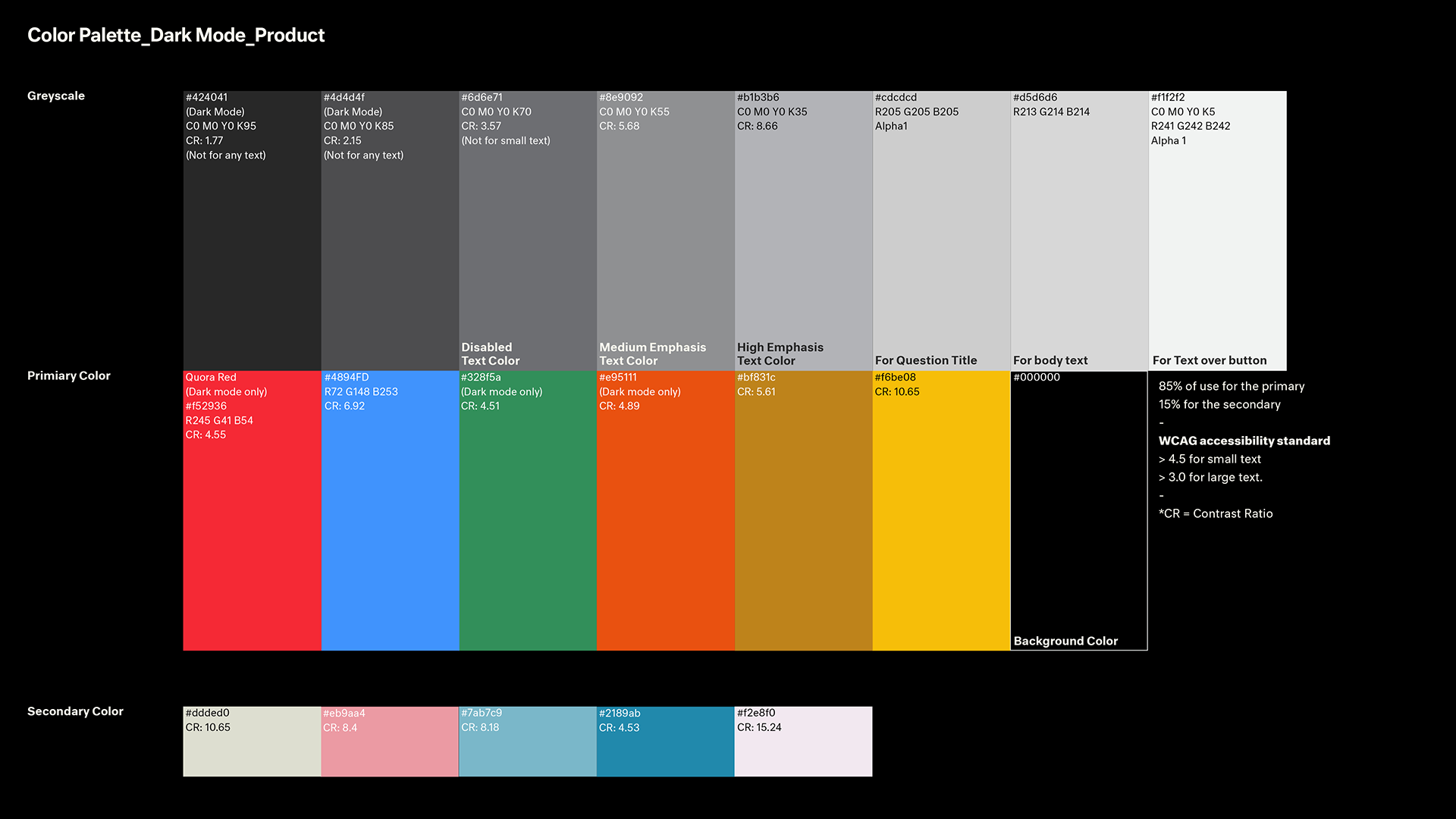This screenshot has width=1456, height=819.
Task: Click the Color Palette_Dark Mode_Product title
Action: [x=176, y=36]
